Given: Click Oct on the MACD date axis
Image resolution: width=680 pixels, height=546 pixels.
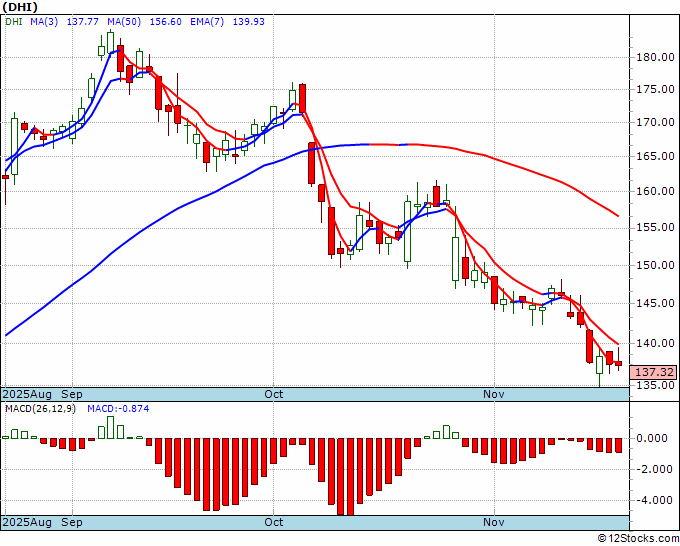Looking at the screenshot, I should pos(274,522).
